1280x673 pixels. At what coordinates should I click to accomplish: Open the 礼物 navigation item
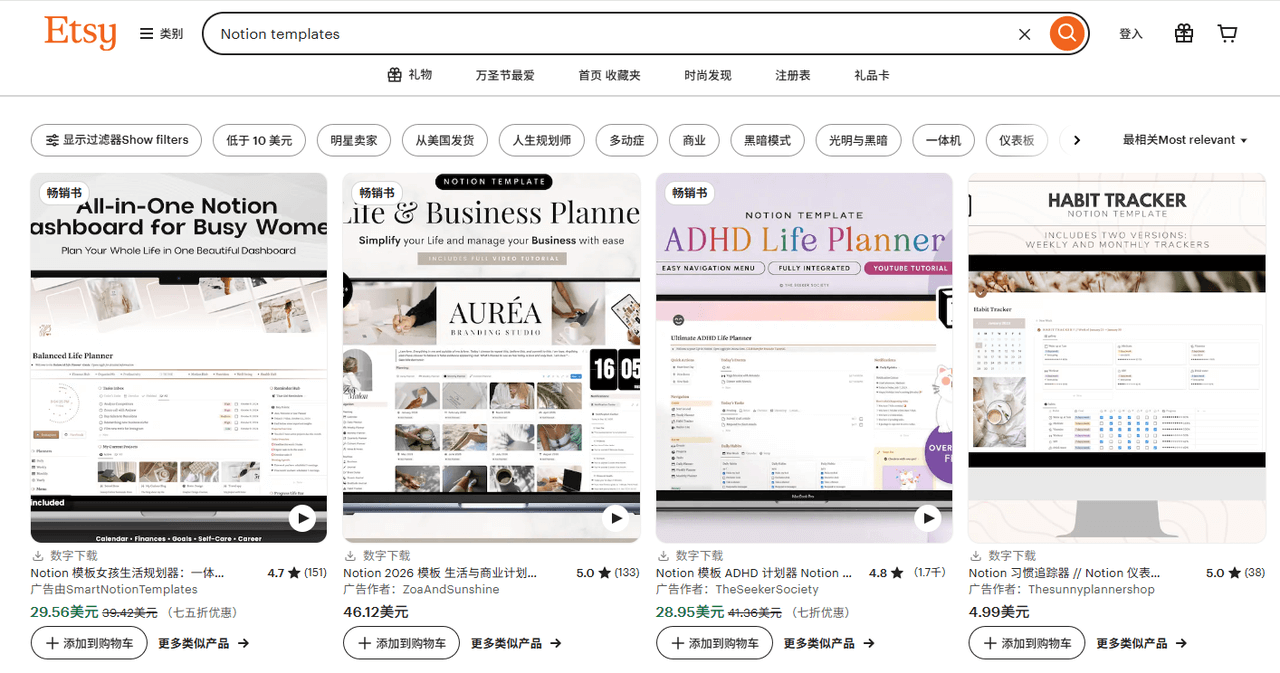[410, 75]
